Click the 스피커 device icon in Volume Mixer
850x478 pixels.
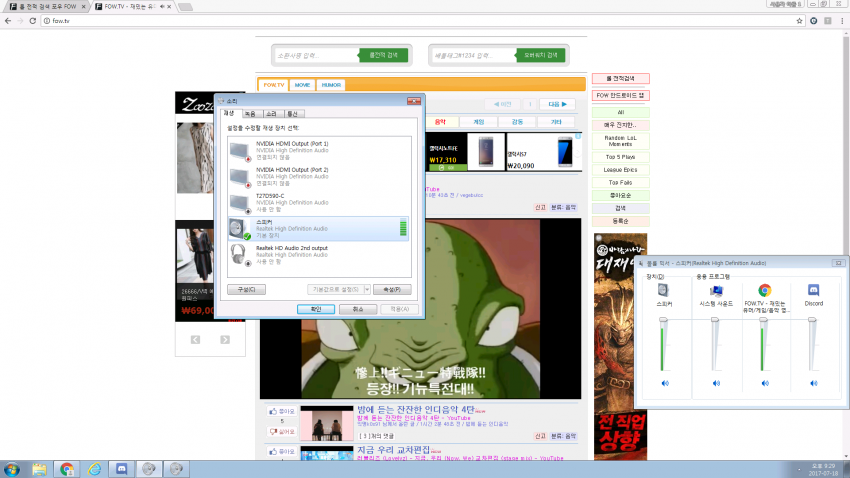point(663,290)
